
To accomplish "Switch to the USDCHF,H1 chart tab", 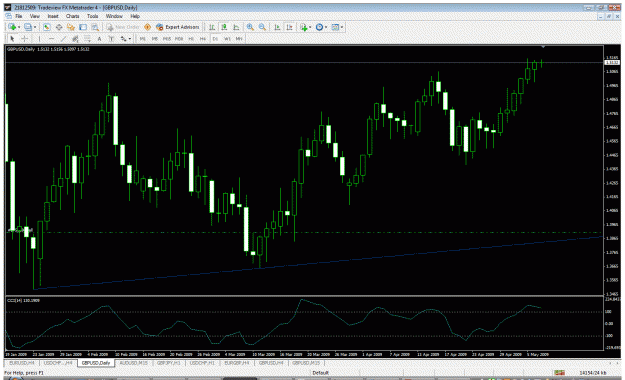I will pyautogui.click(x=202, y=363).
